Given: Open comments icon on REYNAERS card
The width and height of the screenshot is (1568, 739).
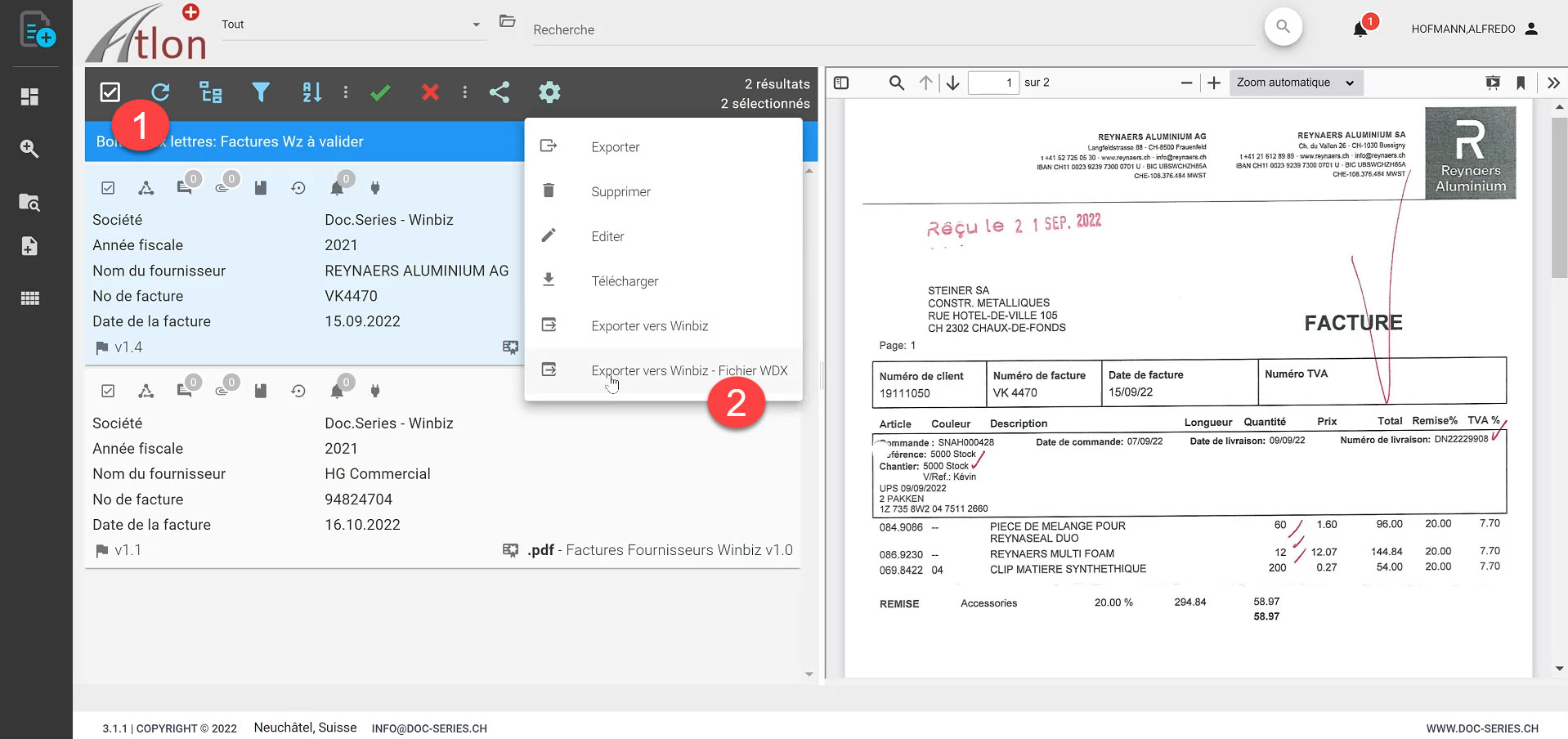Looking at the screenshot, I should (x=185, y=188).
